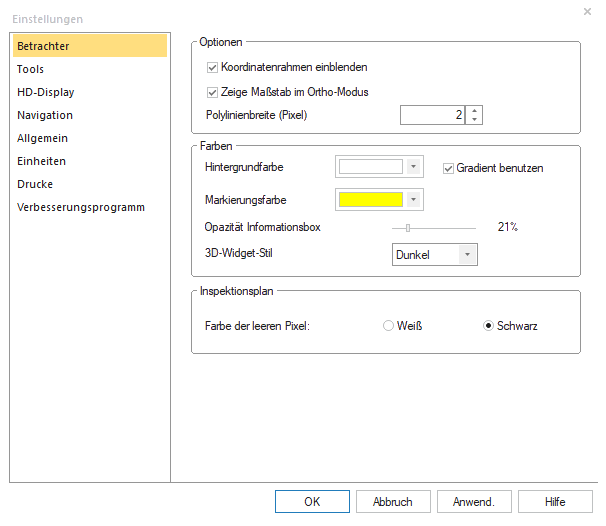Open the Tools settings category
The width and height of the screenshot is (606, 526).
coord(31,69)
